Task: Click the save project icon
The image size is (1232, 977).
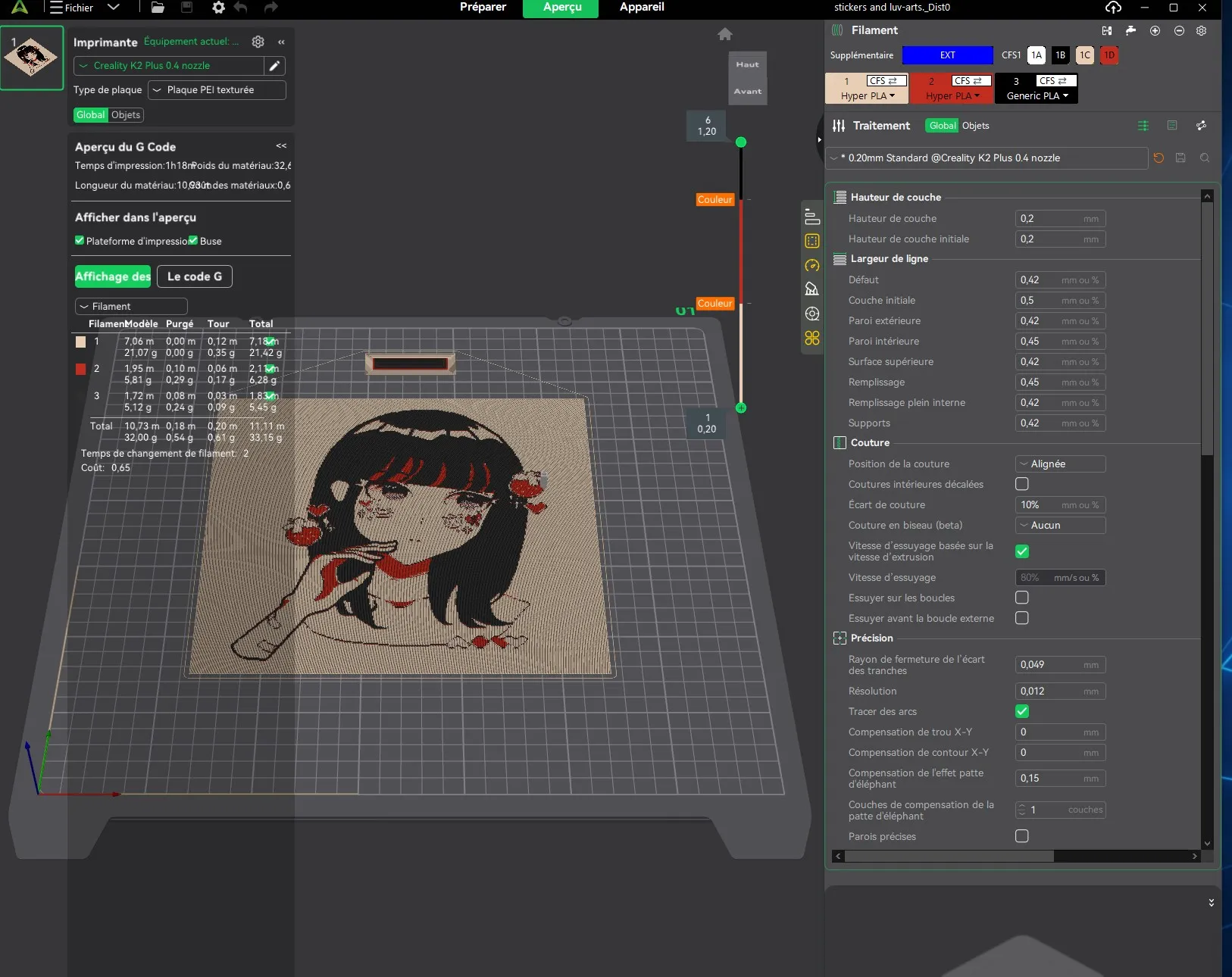Action: pyautogui.click(x=186, y=8)
